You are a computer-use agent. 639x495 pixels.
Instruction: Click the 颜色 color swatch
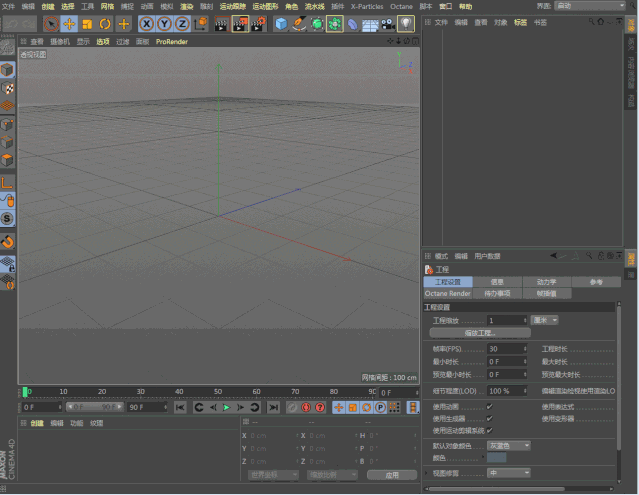(x=497, y=458)
